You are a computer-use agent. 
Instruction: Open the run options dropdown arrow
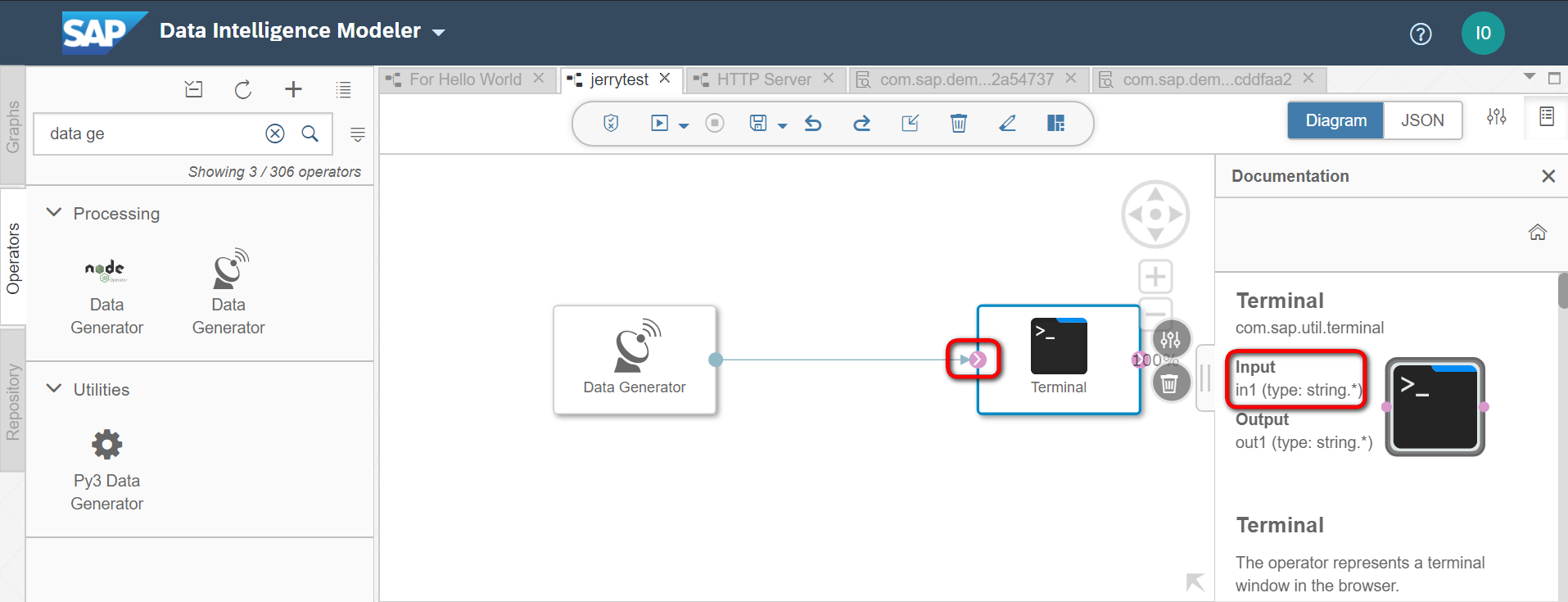[x=685, y=126]
